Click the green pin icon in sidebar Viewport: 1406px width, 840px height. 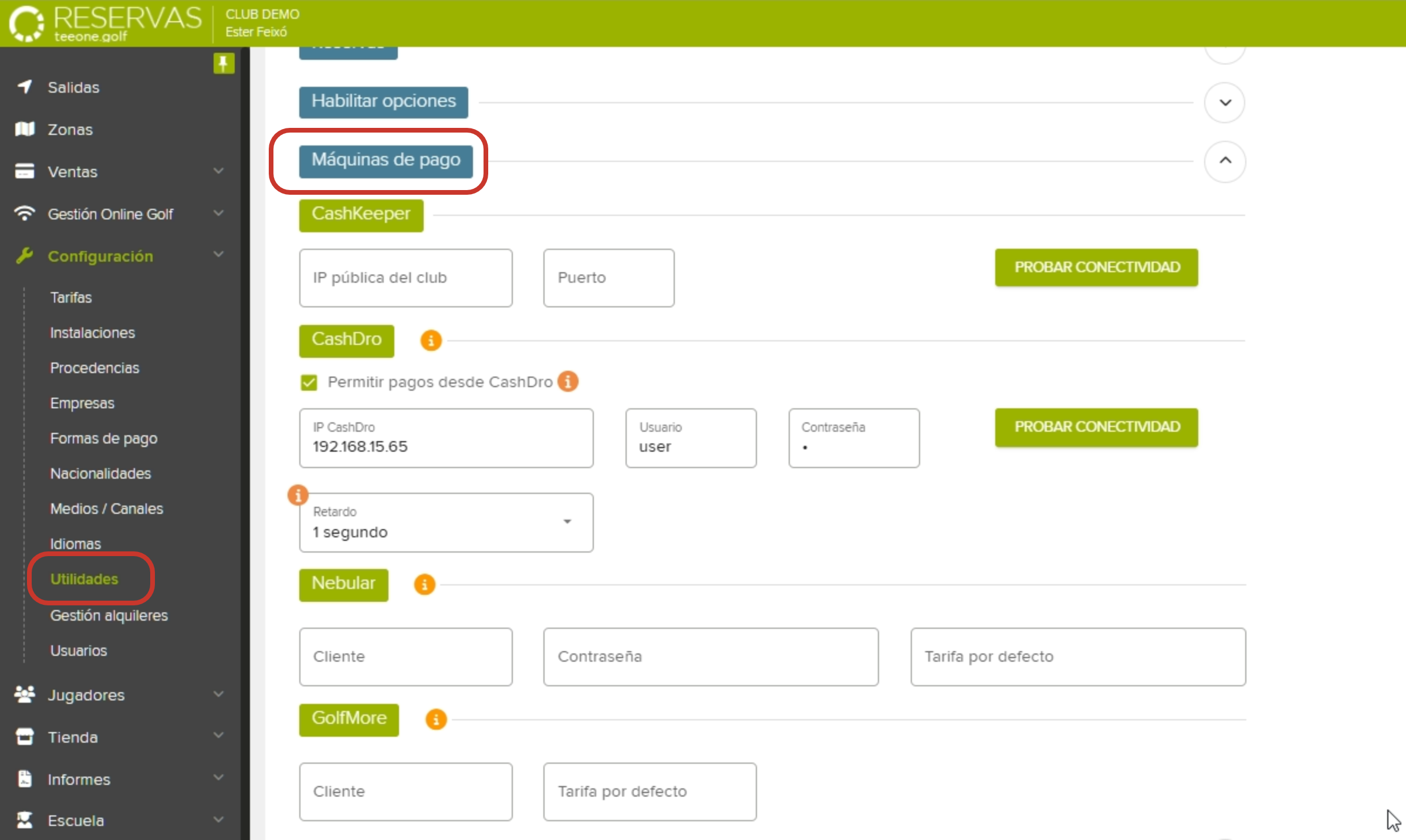click(x=224, y=63)
